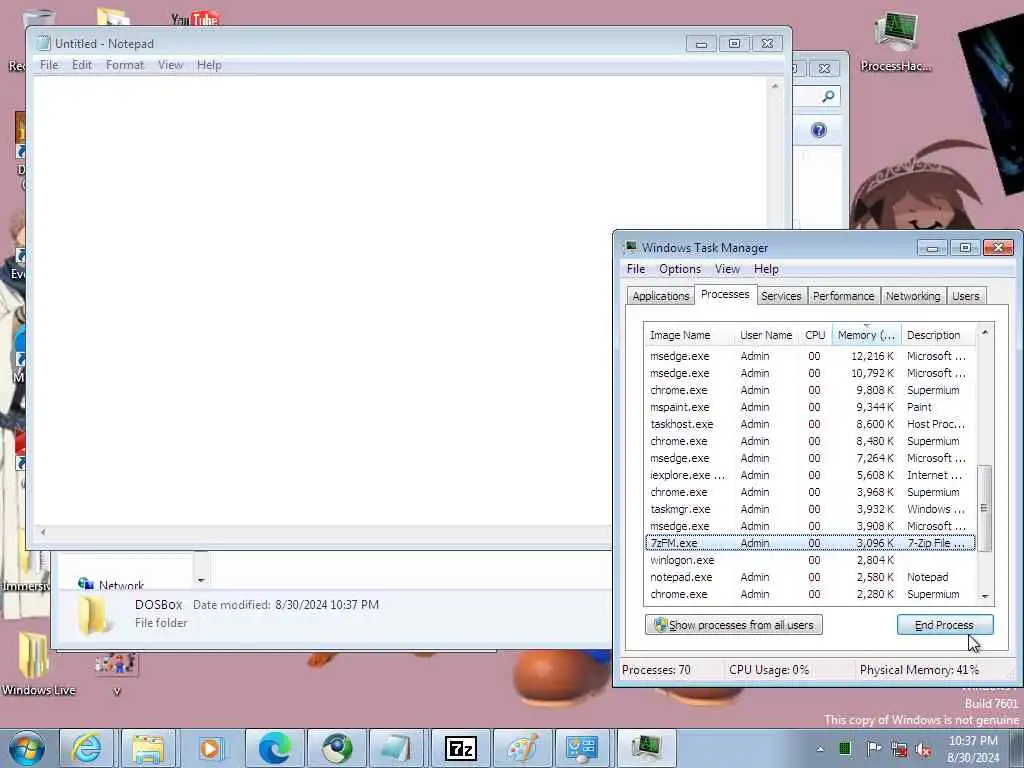Click the muted volume tray icon

pos(923,749)
